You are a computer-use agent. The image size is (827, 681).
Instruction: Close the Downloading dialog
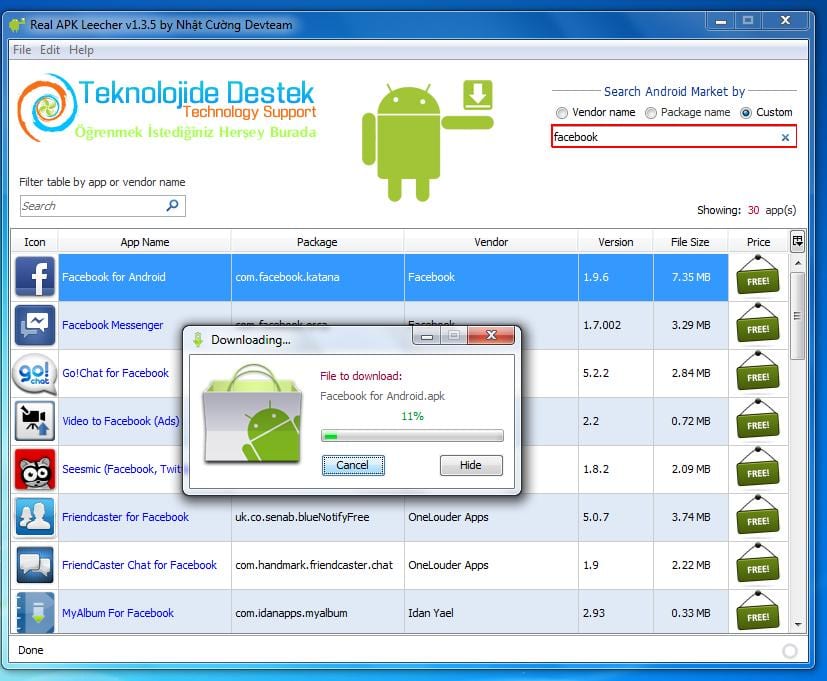pos(491,335)
